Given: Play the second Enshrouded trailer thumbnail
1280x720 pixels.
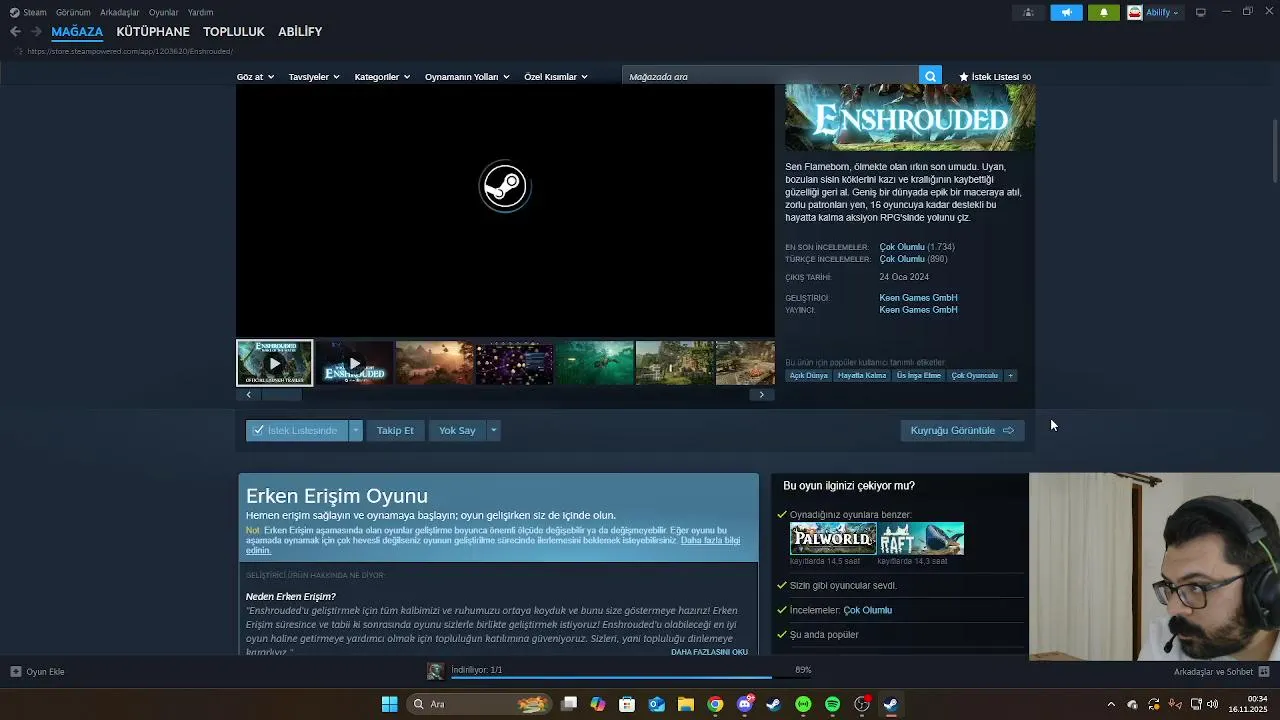Looking at the screenshot, I should tap(354, 363).
